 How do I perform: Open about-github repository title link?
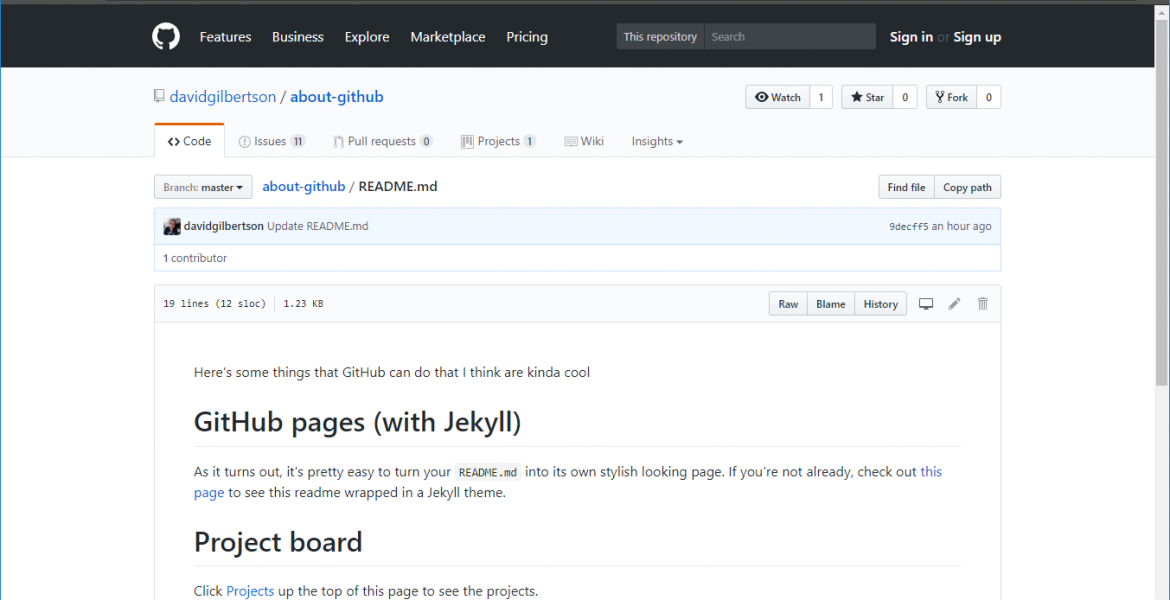(337, 96)
